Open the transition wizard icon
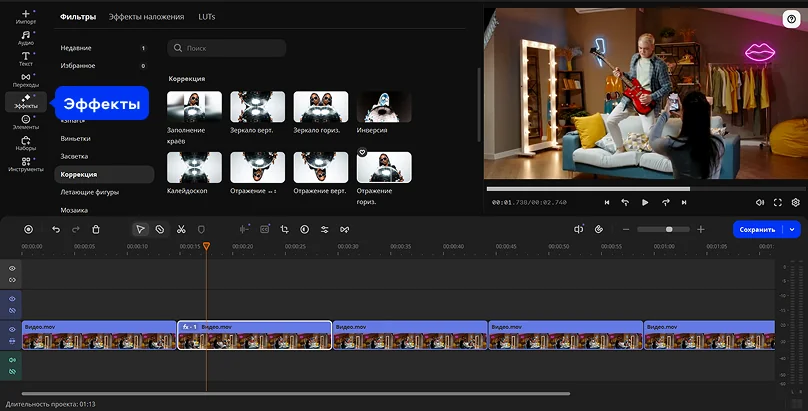Screen dimensions: 808x411 tap(345, 230)
